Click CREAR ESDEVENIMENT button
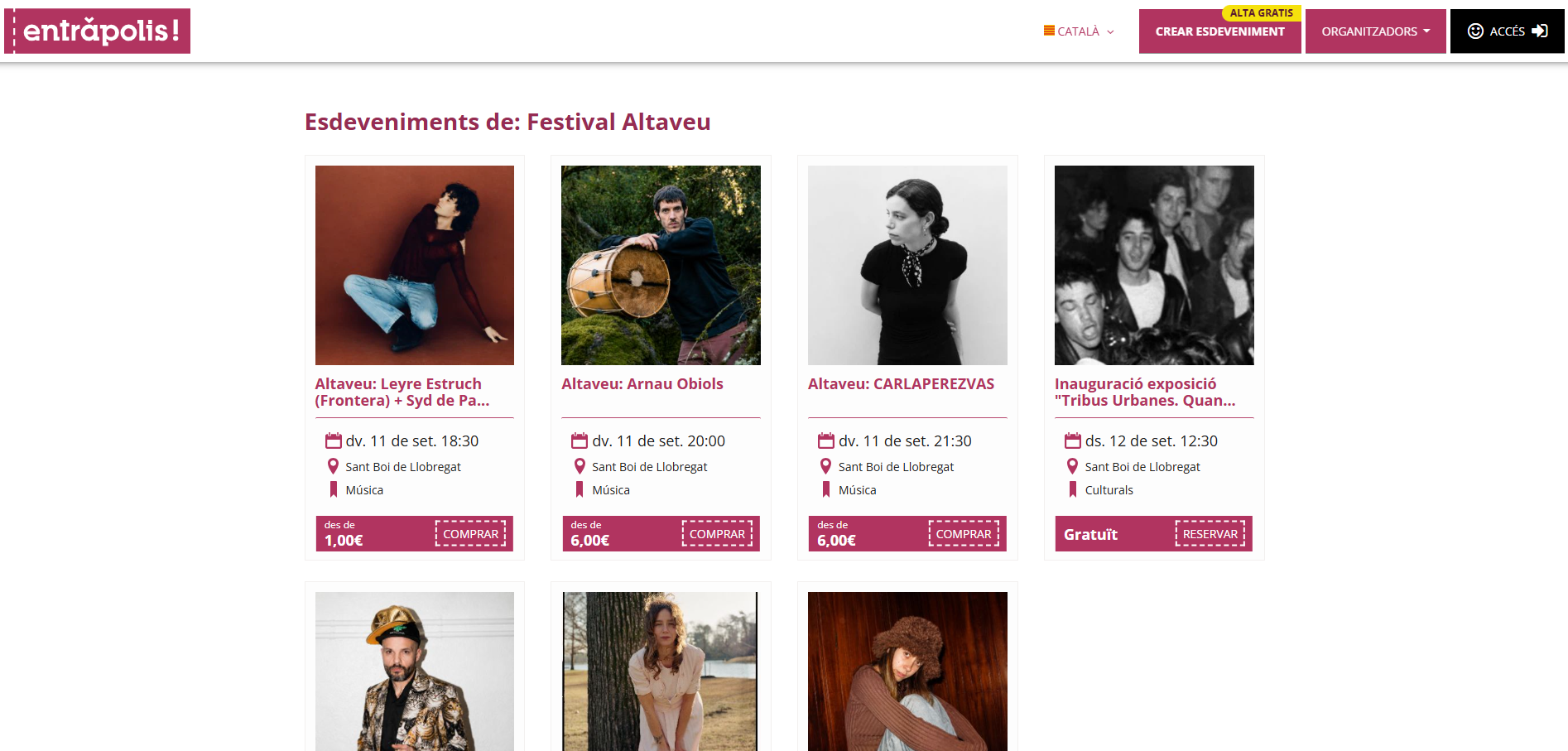 [x=1219, y=31]
